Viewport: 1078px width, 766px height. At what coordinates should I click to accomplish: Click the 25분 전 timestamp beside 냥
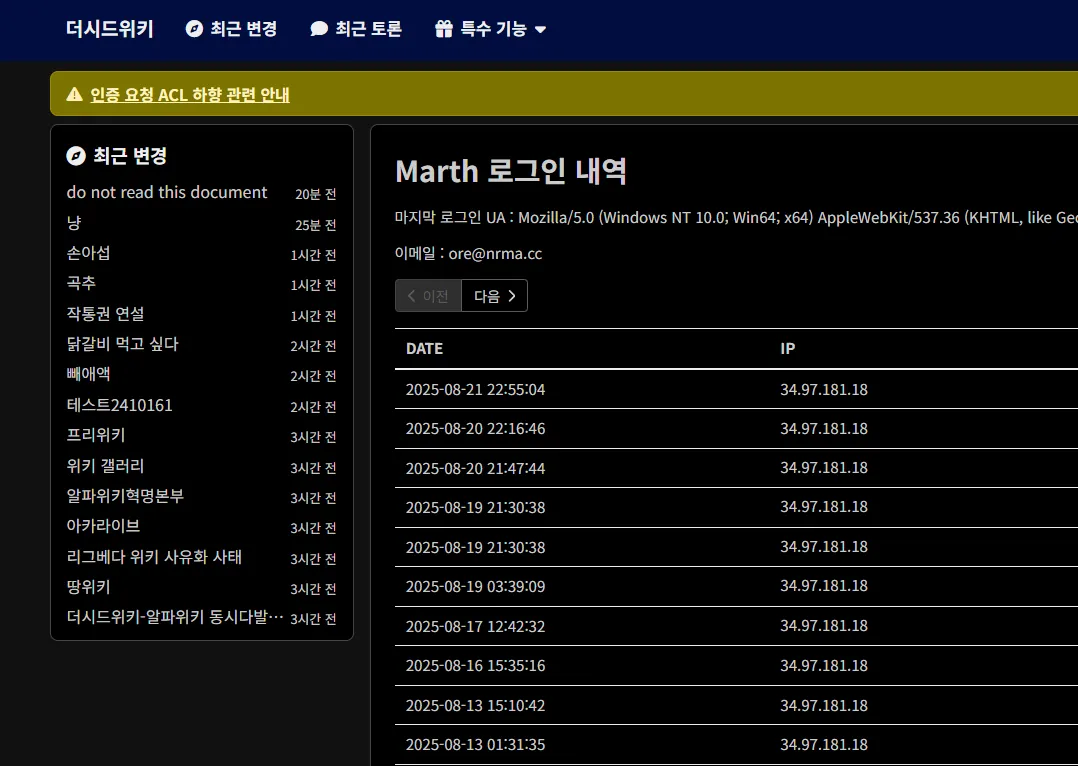pyautogui.click(x=316, y=225)
